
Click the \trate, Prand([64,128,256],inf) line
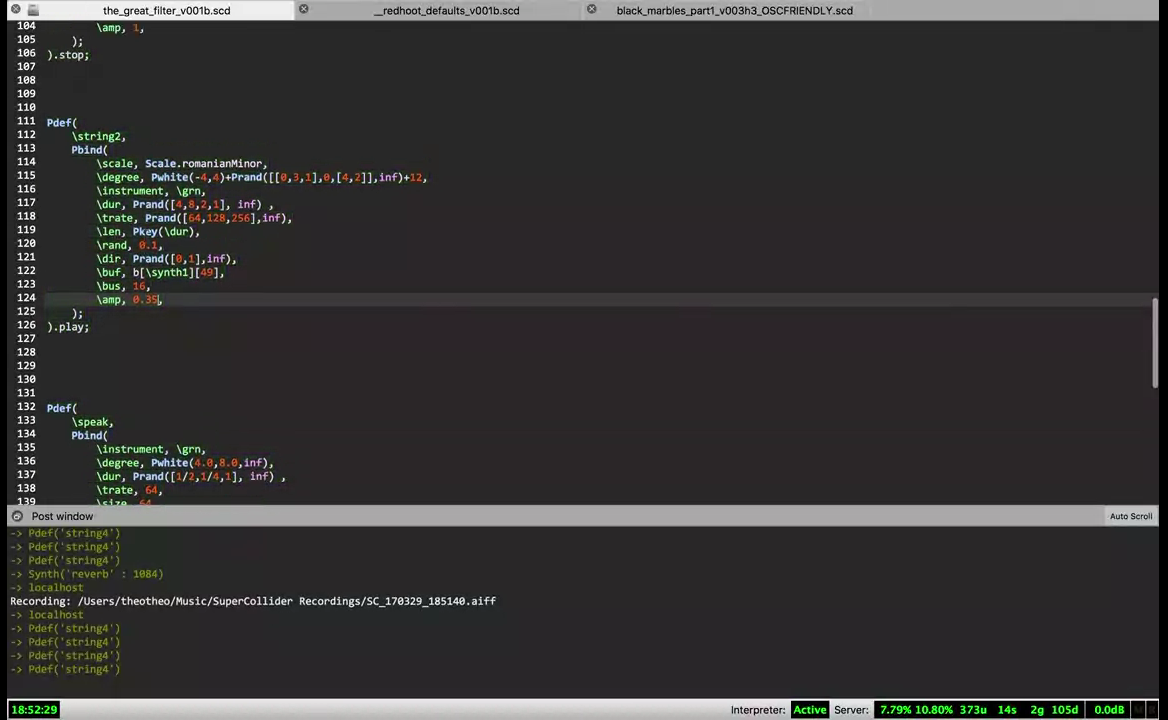[194, 217]
